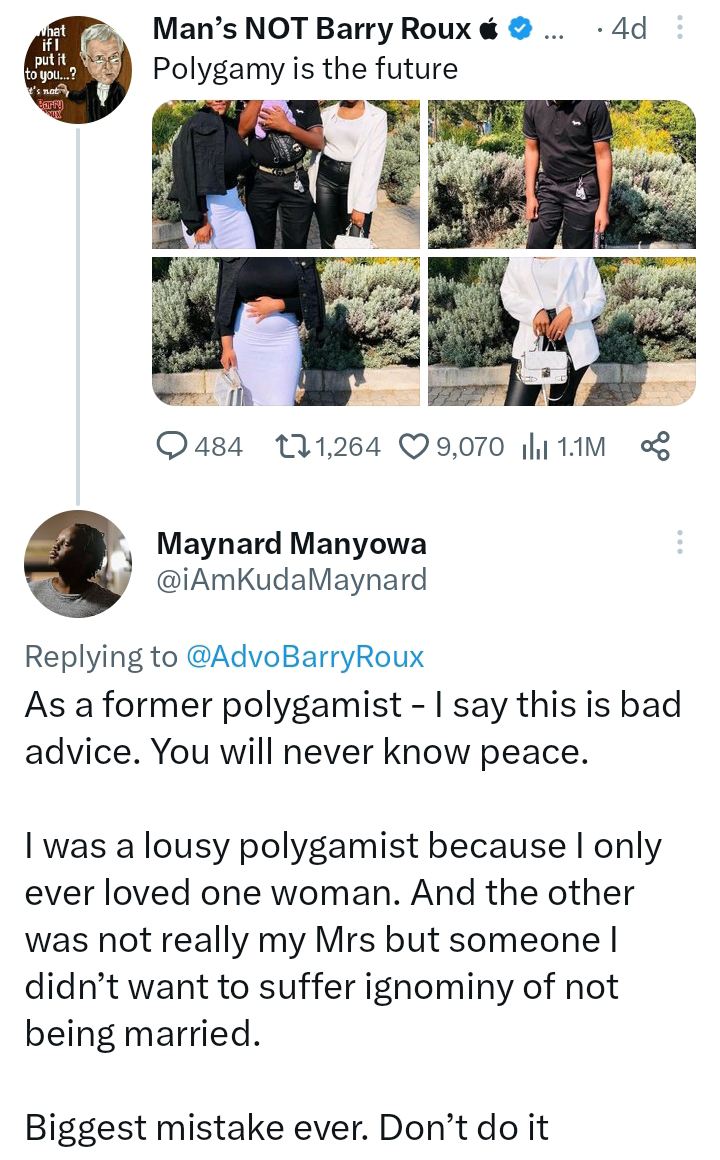Open the top-left group photo
This screenshot has width=720, height=1160.
[286, 175]
